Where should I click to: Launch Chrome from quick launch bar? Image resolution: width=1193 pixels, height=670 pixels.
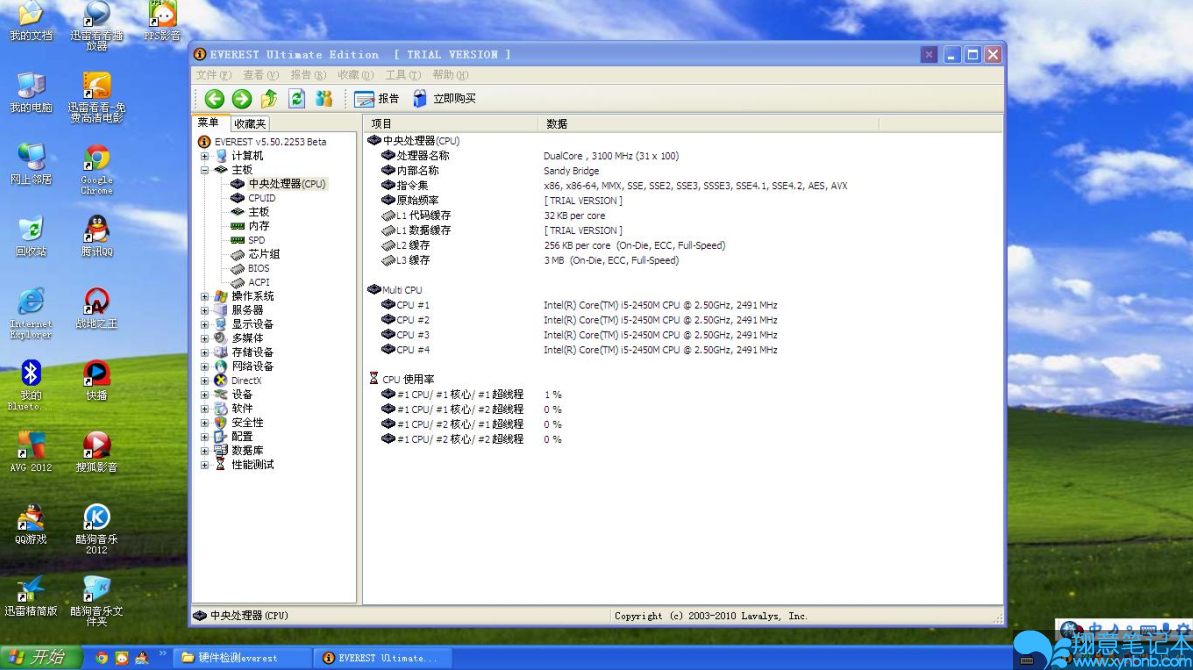click(101, 658)
